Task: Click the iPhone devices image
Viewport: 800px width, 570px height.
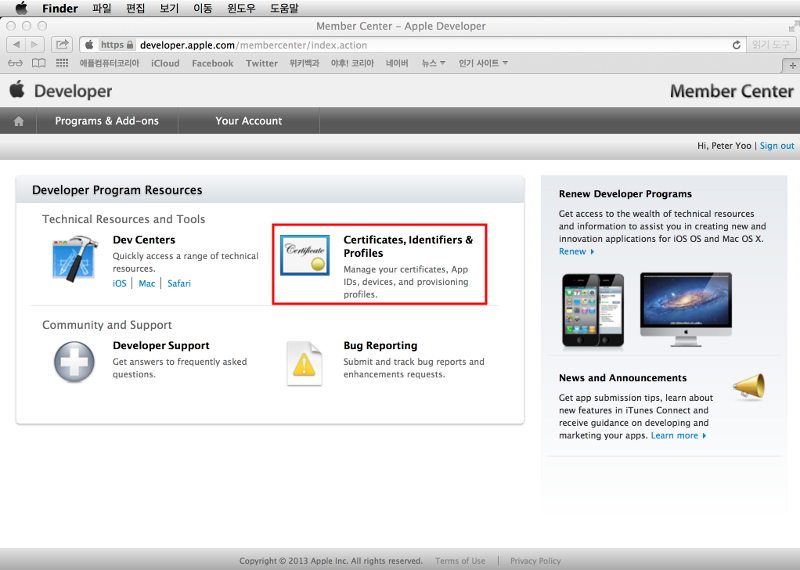Action: 593,311
